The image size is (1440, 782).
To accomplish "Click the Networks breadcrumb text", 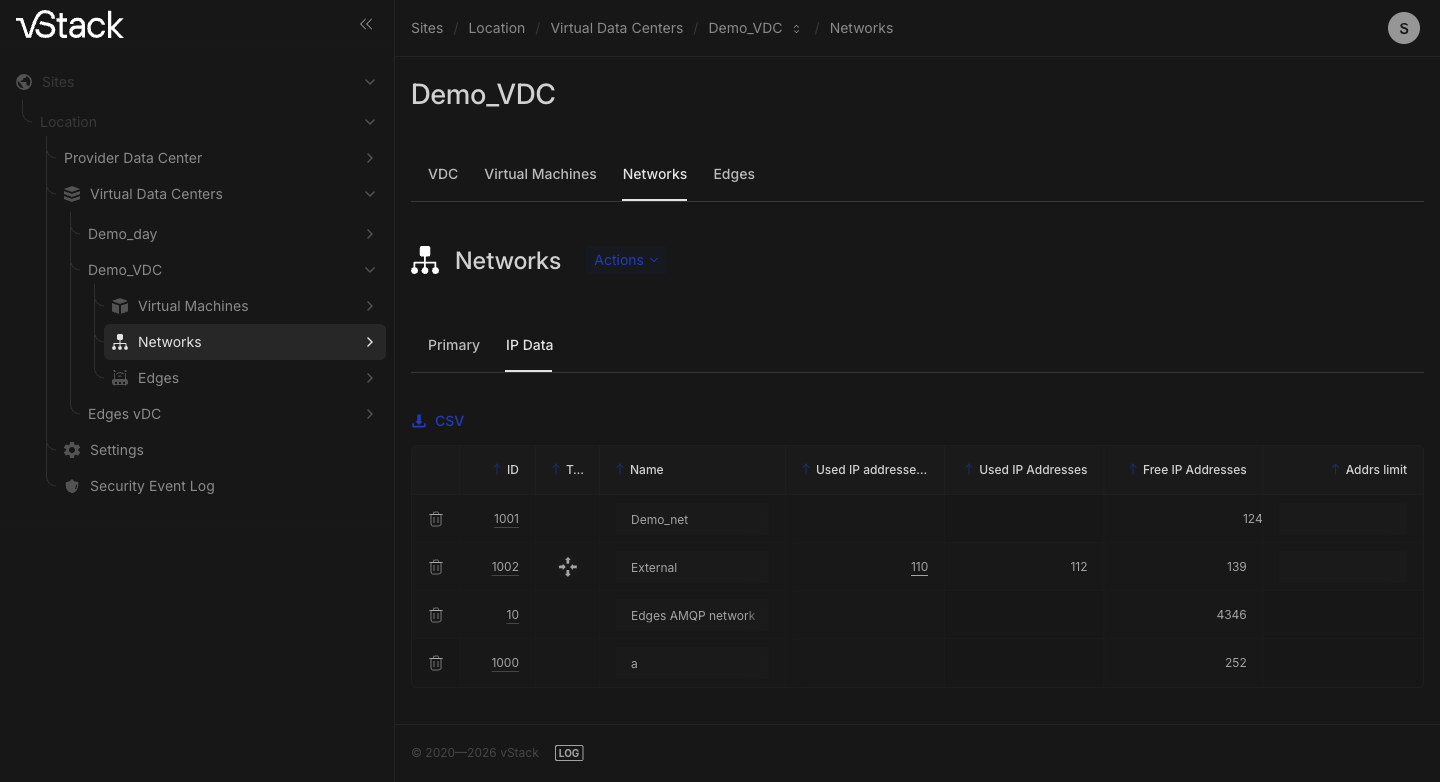I will 861,28.
